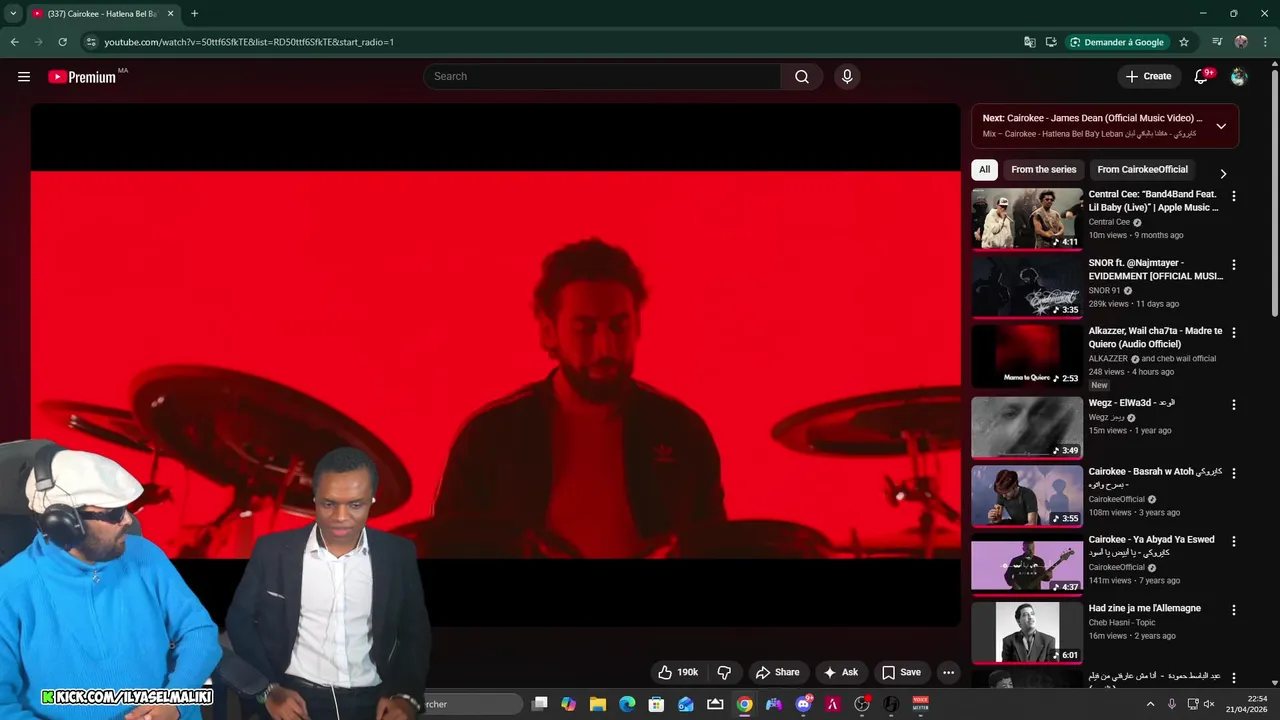Click the Create button
The height and width of the screenshot is (720, 1280).
pyautogui.click(x=1147, y=77)
